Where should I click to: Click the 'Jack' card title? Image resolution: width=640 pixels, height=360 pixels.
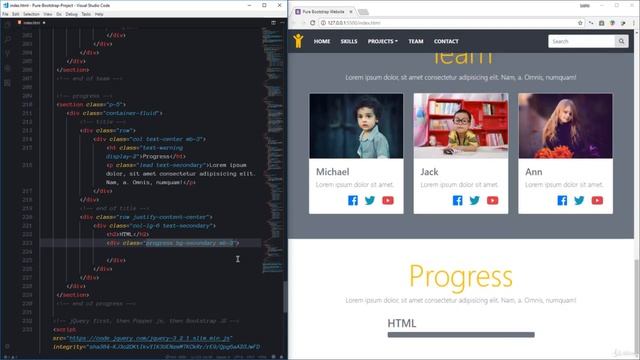click(429, 172)
